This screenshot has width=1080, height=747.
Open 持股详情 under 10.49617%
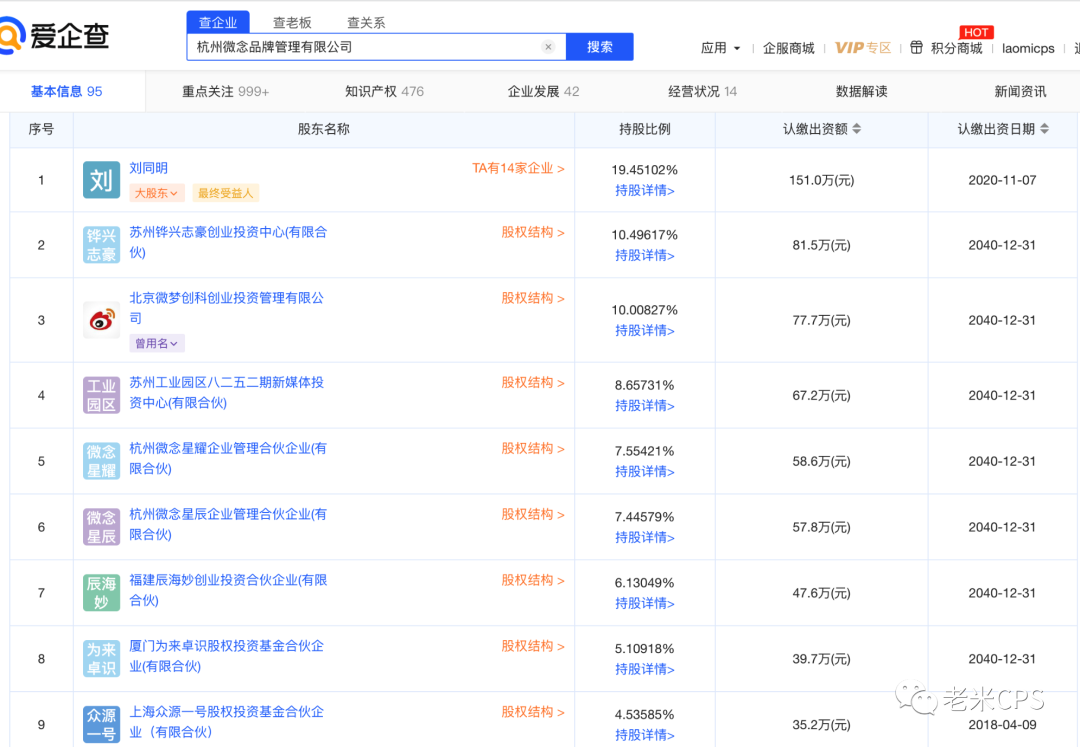click(x=645, y=255)
